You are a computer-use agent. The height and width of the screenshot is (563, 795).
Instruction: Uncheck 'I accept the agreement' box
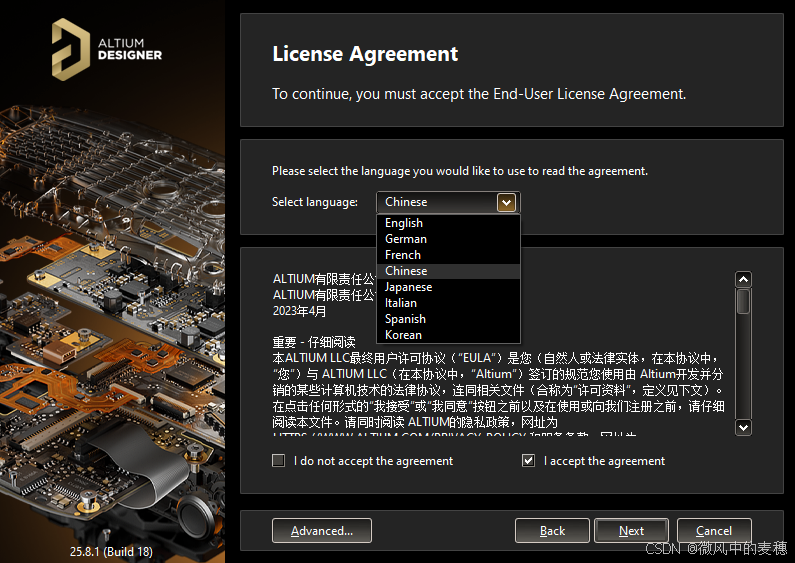528,461
